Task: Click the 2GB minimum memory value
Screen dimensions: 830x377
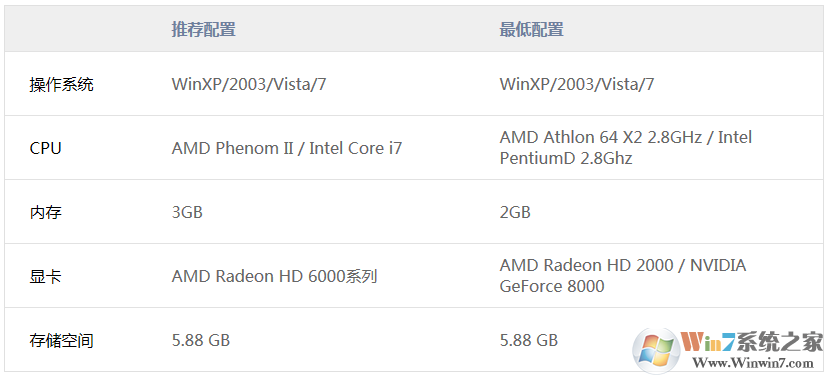Action: point(515,212)
